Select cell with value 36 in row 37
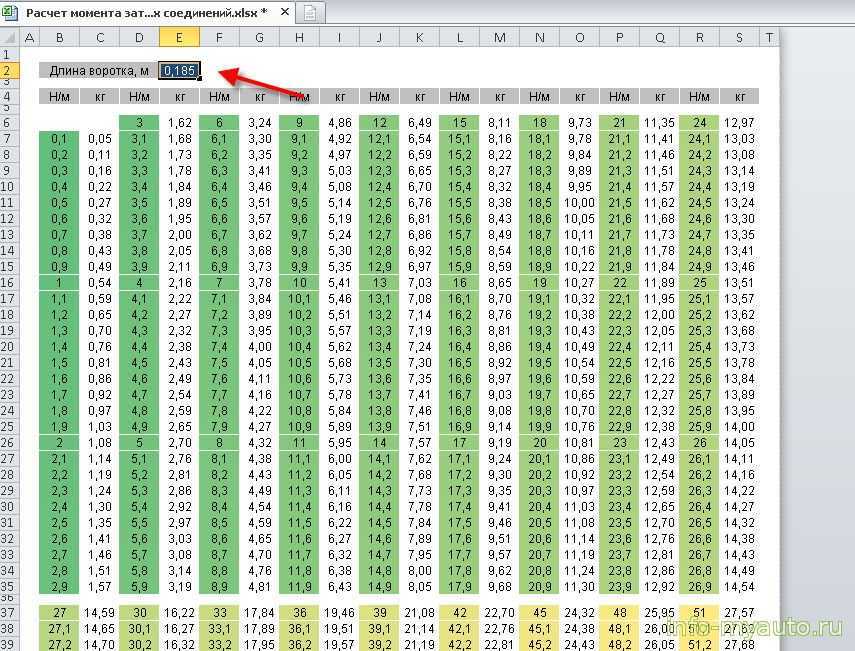The height and width of the screenshot is (651, 855). 299,613
